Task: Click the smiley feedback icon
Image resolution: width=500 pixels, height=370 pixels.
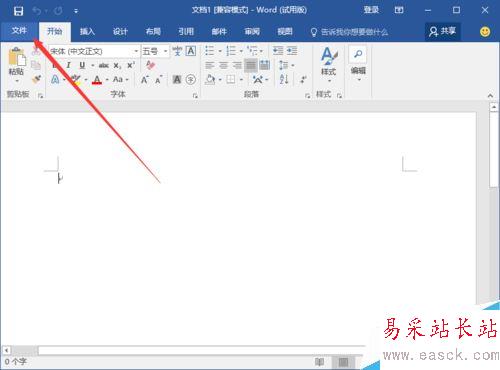Action: pyautogui.click(x=485, y=32)
